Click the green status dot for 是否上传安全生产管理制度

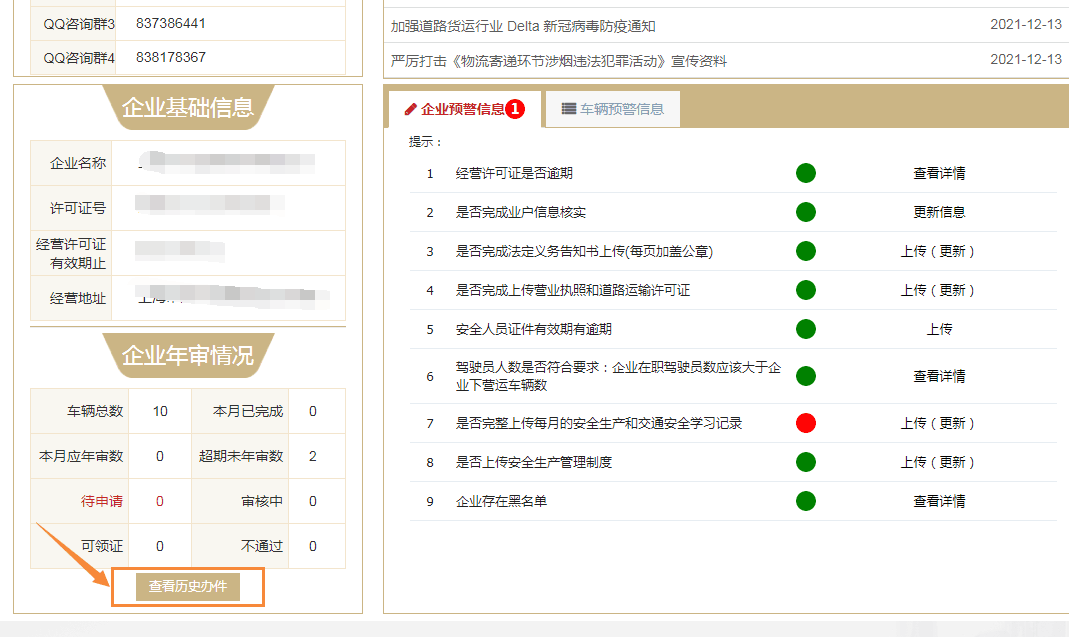[805, 462]
